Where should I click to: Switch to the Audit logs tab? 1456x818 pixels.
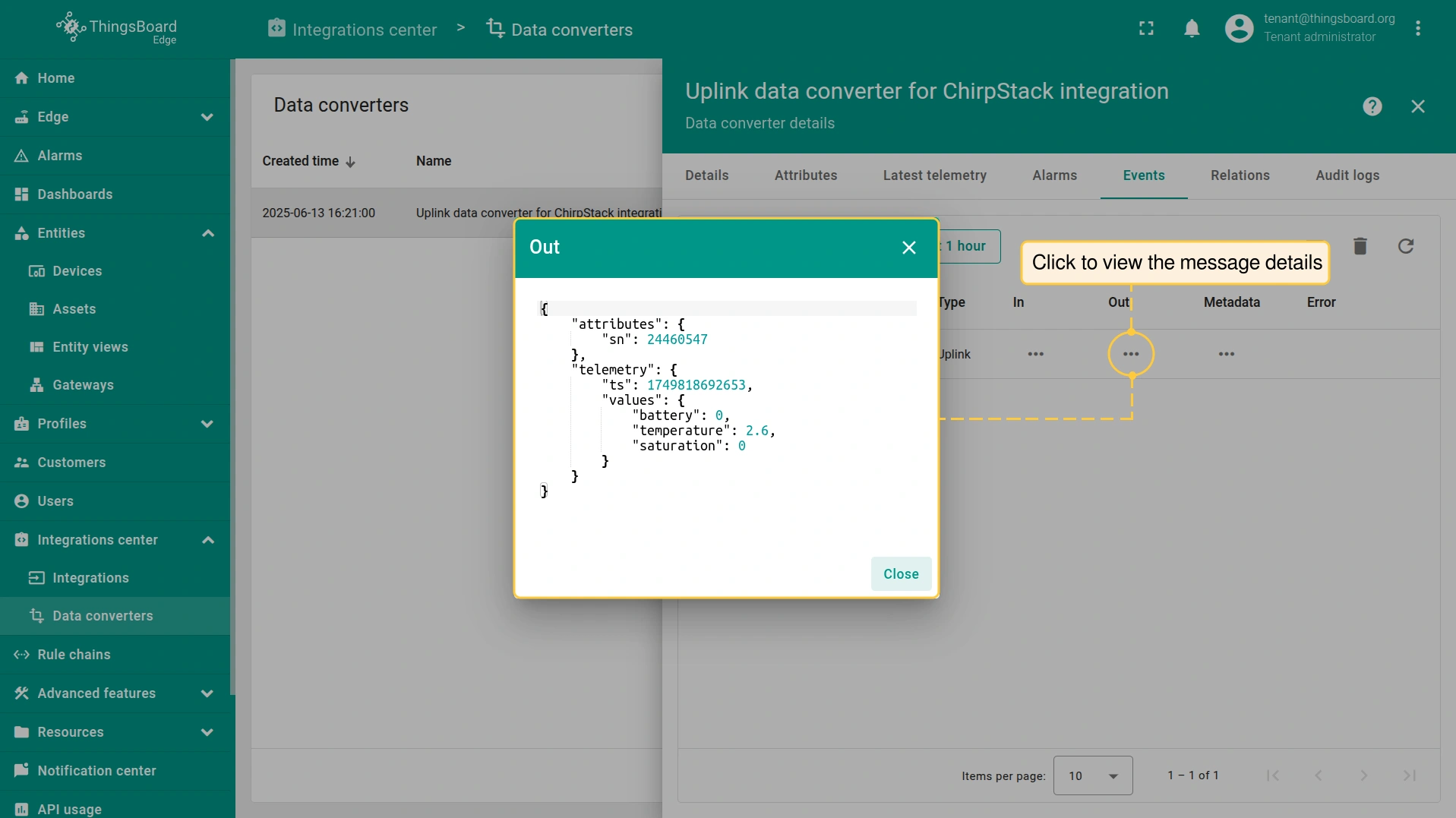(x=1347, y=175)
